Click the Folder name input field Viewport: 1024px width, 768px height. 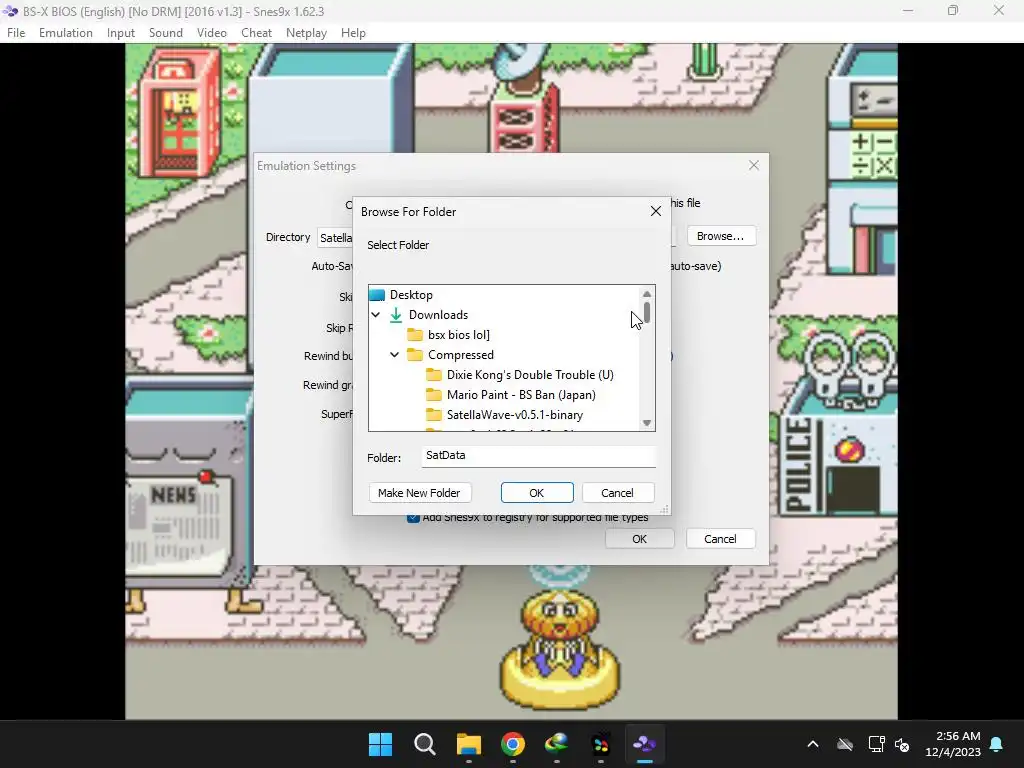pos(538,456)
